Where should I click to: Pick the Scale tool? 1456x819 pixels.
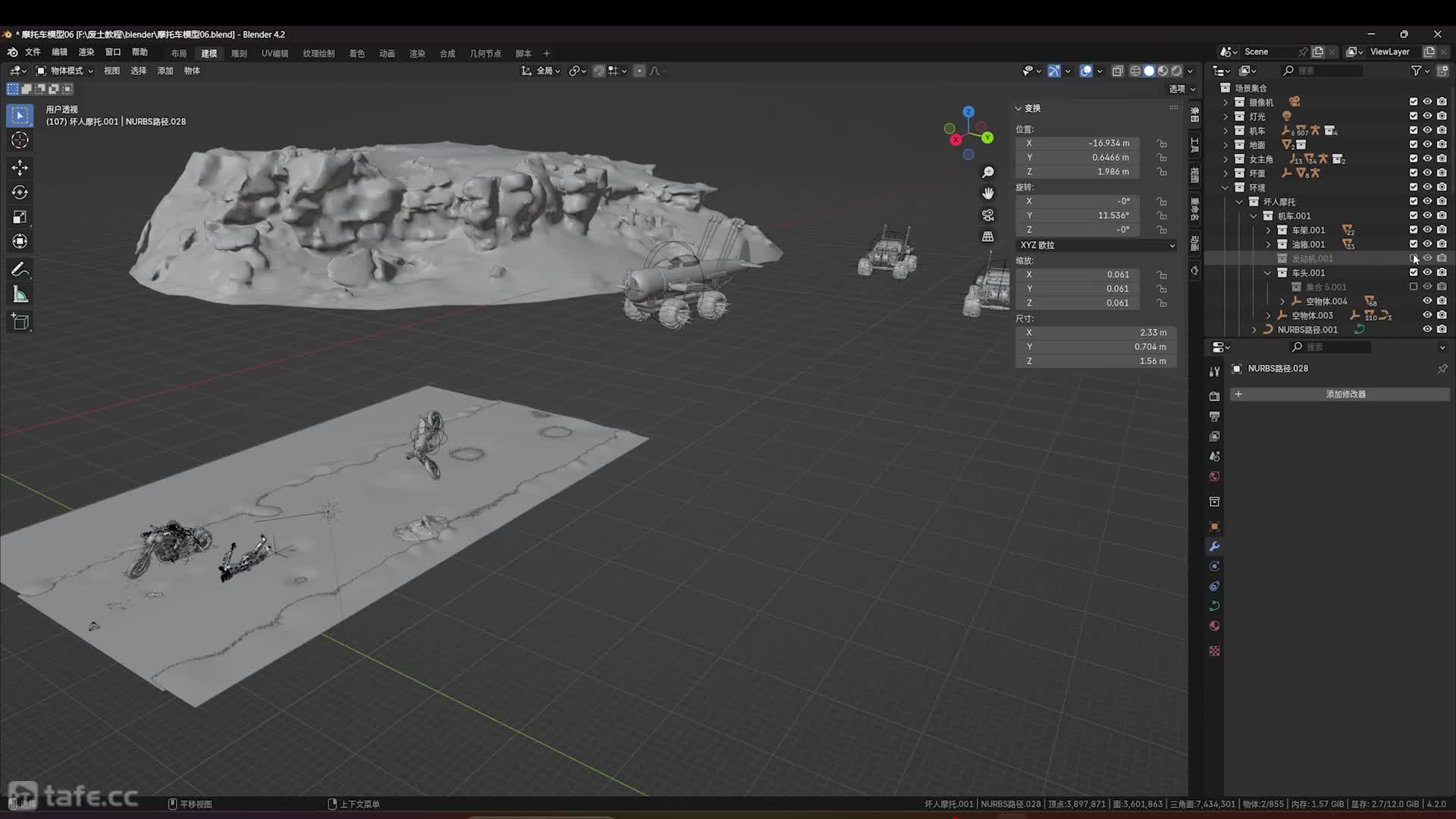coord(20,217)
